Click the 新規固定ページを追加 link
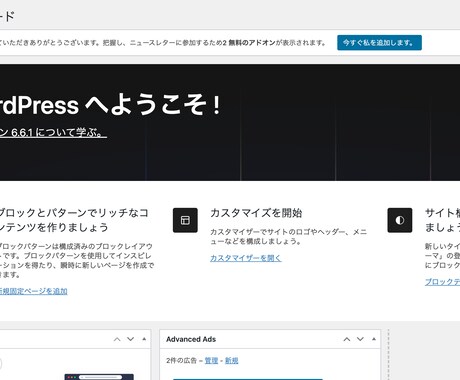The width and height of the screenshot is (460, 380). coord(33,291)
